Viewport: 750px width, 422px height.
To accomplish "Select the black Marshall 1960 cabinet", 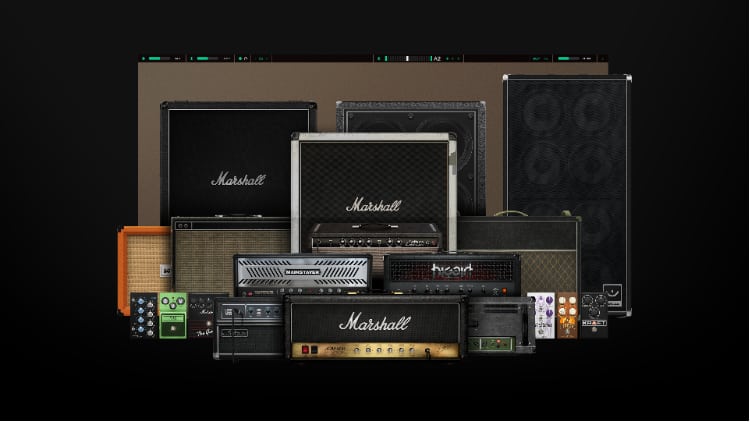I will pyautogui.click(x=238, y=160).
